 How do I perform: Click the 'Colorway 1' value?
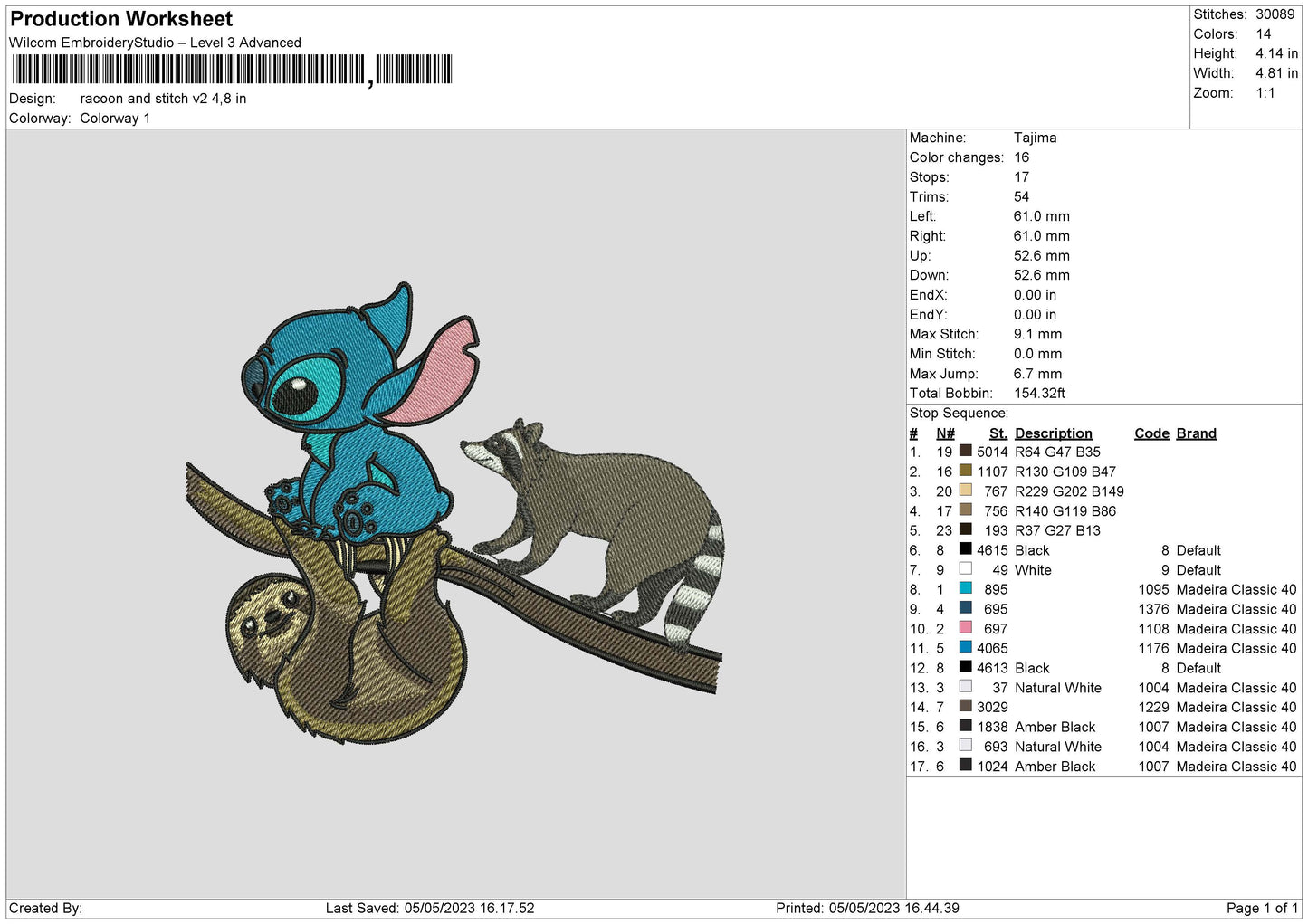(x=115, y=119)
